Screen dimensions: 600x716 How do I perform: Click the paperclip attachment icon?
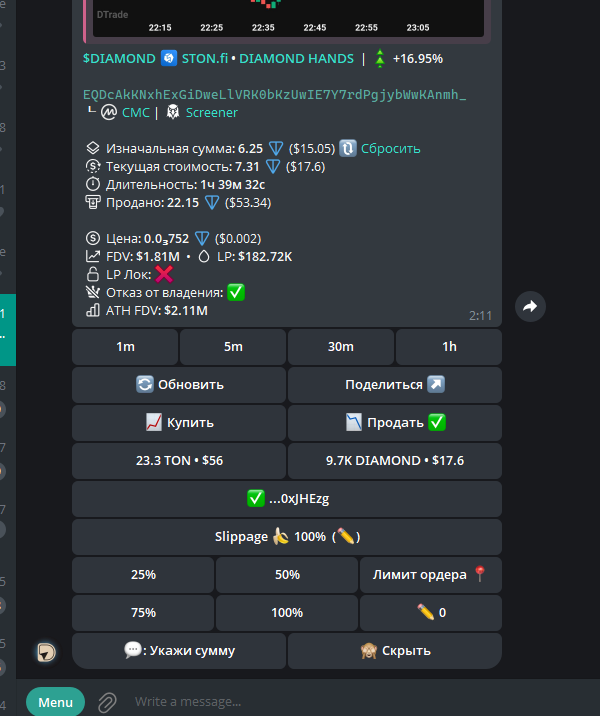click(107, 702)
